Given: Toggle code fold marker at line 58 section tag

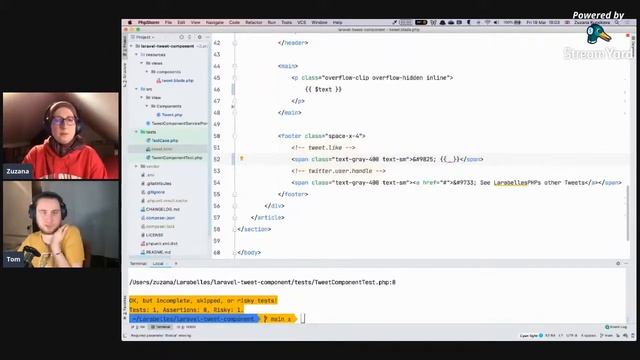Looking at the screenshot, I should pyautogui.click(x=235, y=229).
